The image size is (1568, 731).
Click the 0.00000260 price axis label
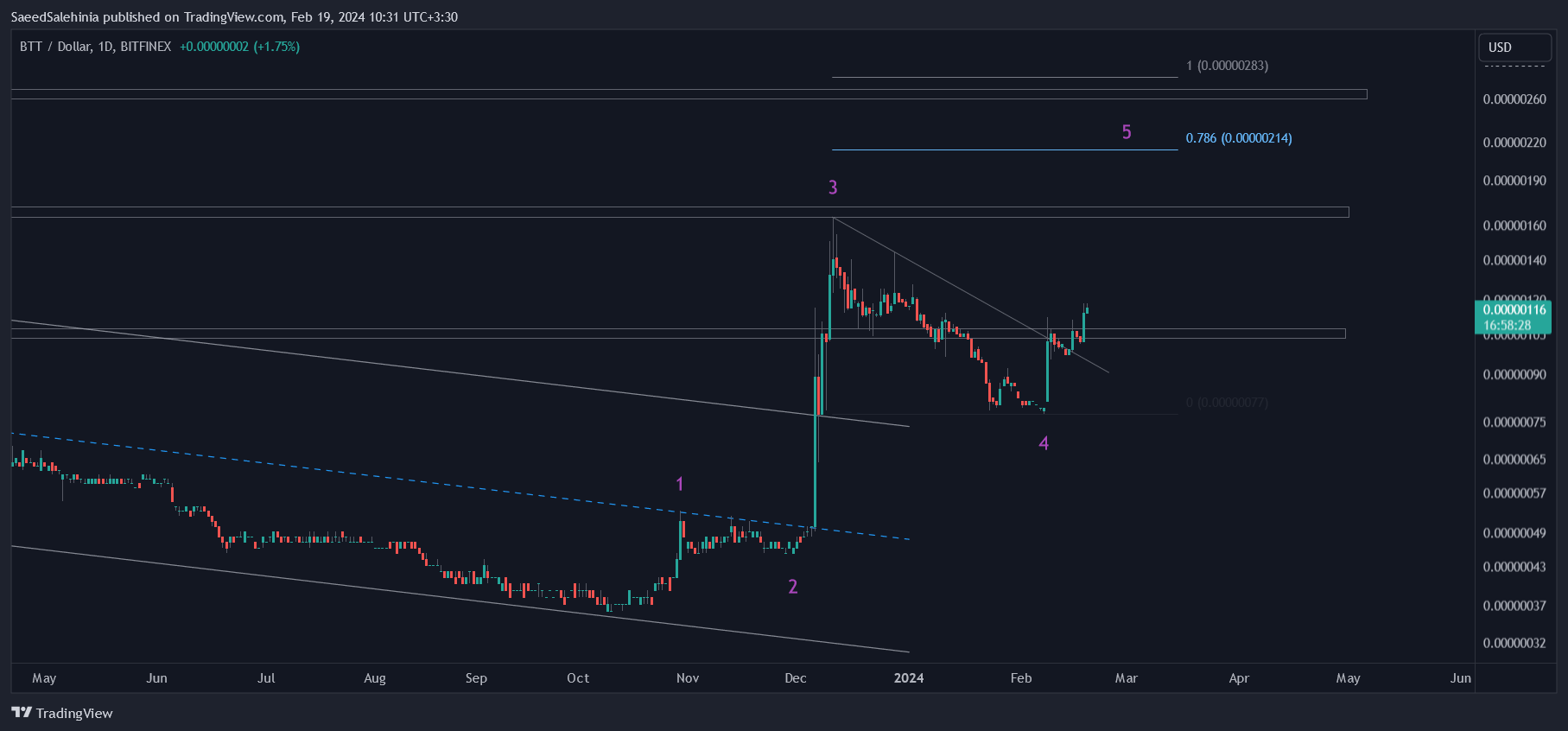tap(1514, 99)
